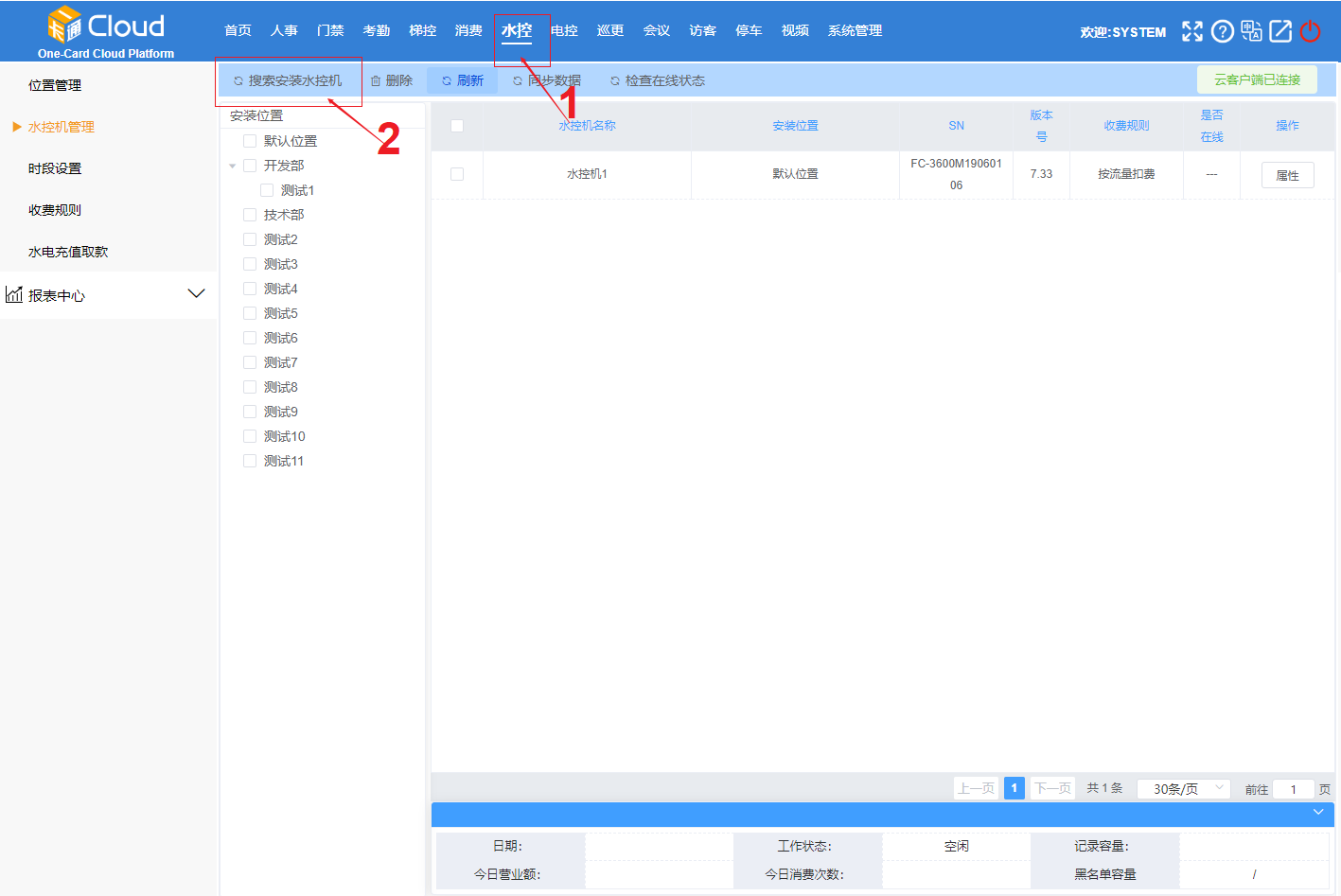Viewport: 1341px width, 896px height.
Task: Collapse the 开发部 tree node arrow
Action: click(x=233, y=167)
